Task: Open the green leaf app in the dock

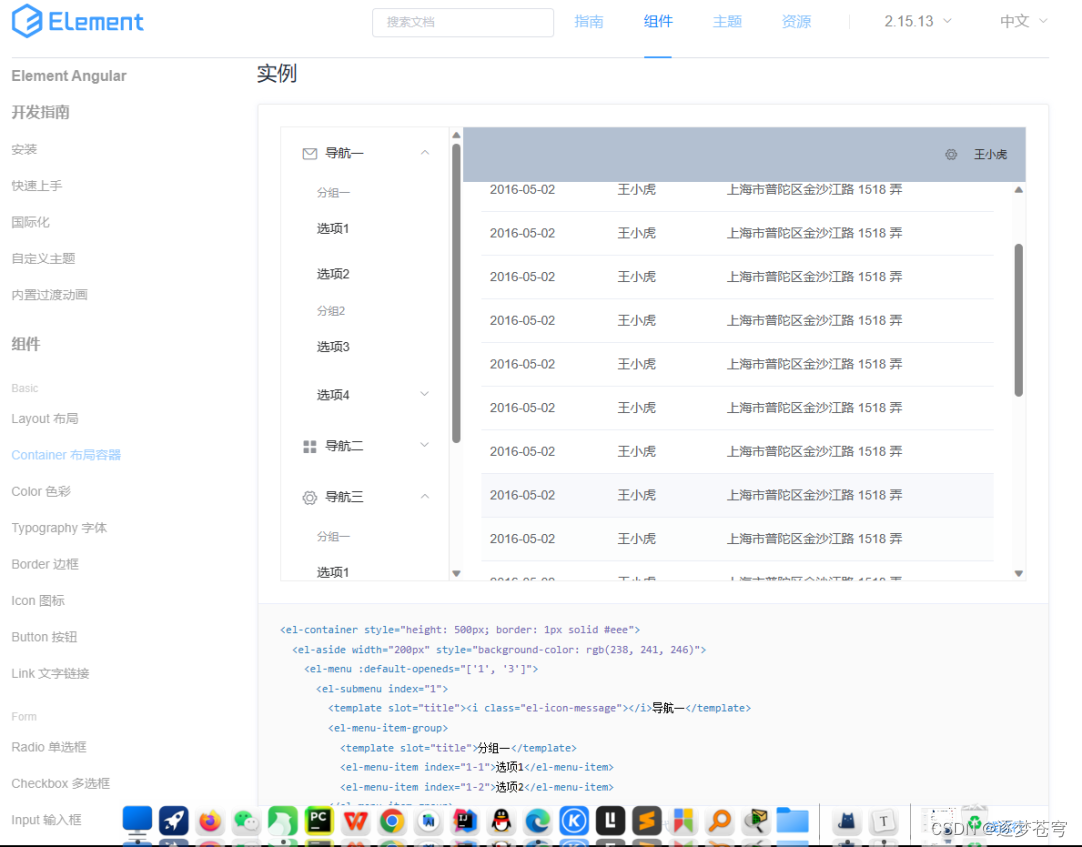Action: pos(283,821)
